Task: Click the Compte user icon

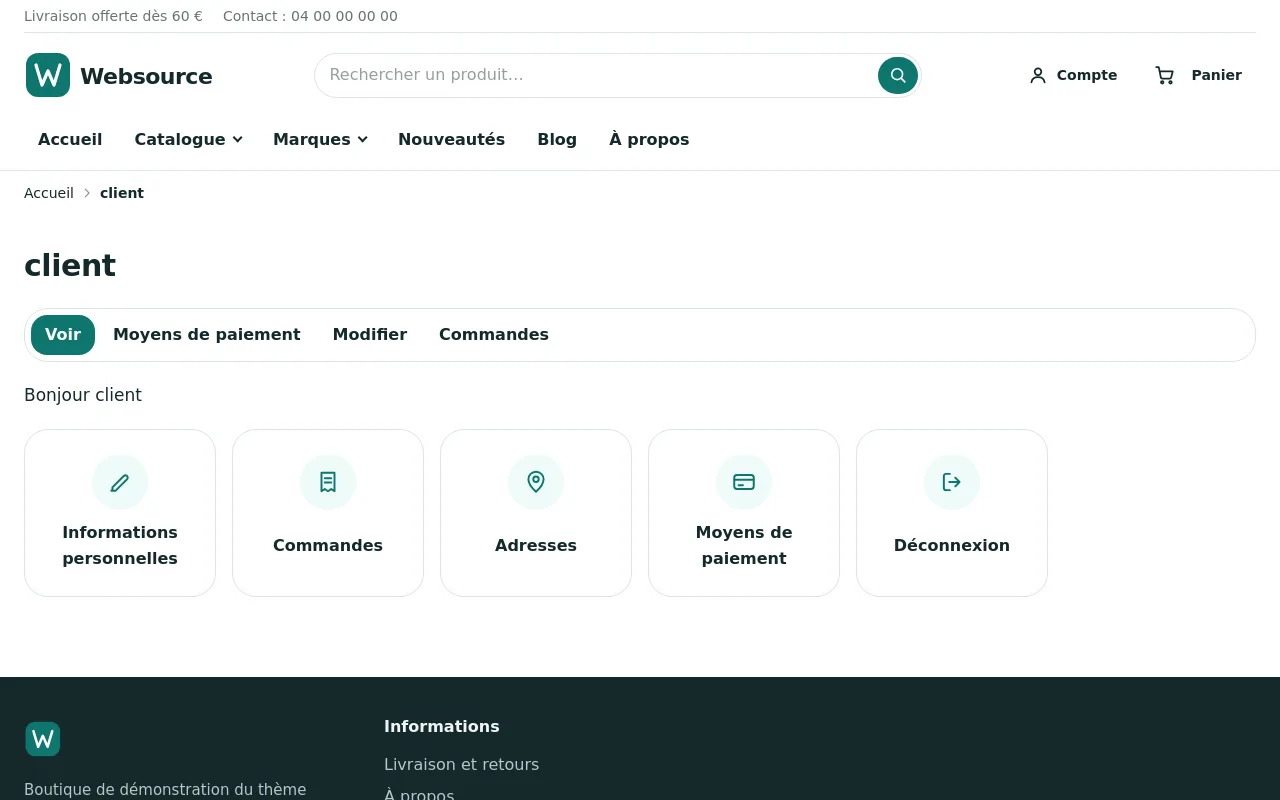Action: pyautogui.click(x=1038, y=75)
